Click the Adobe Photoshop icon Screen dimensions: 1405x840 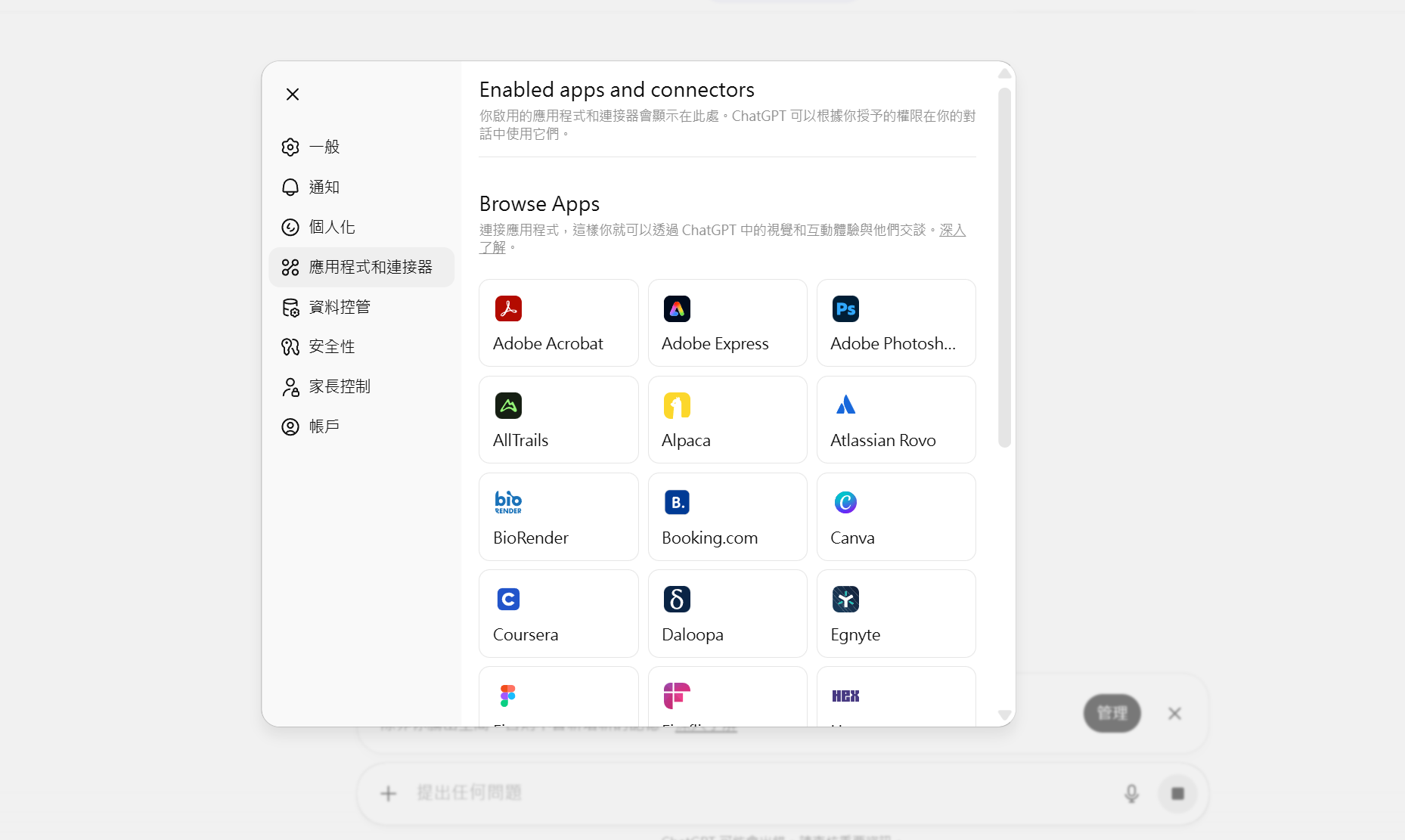point(845,308)
